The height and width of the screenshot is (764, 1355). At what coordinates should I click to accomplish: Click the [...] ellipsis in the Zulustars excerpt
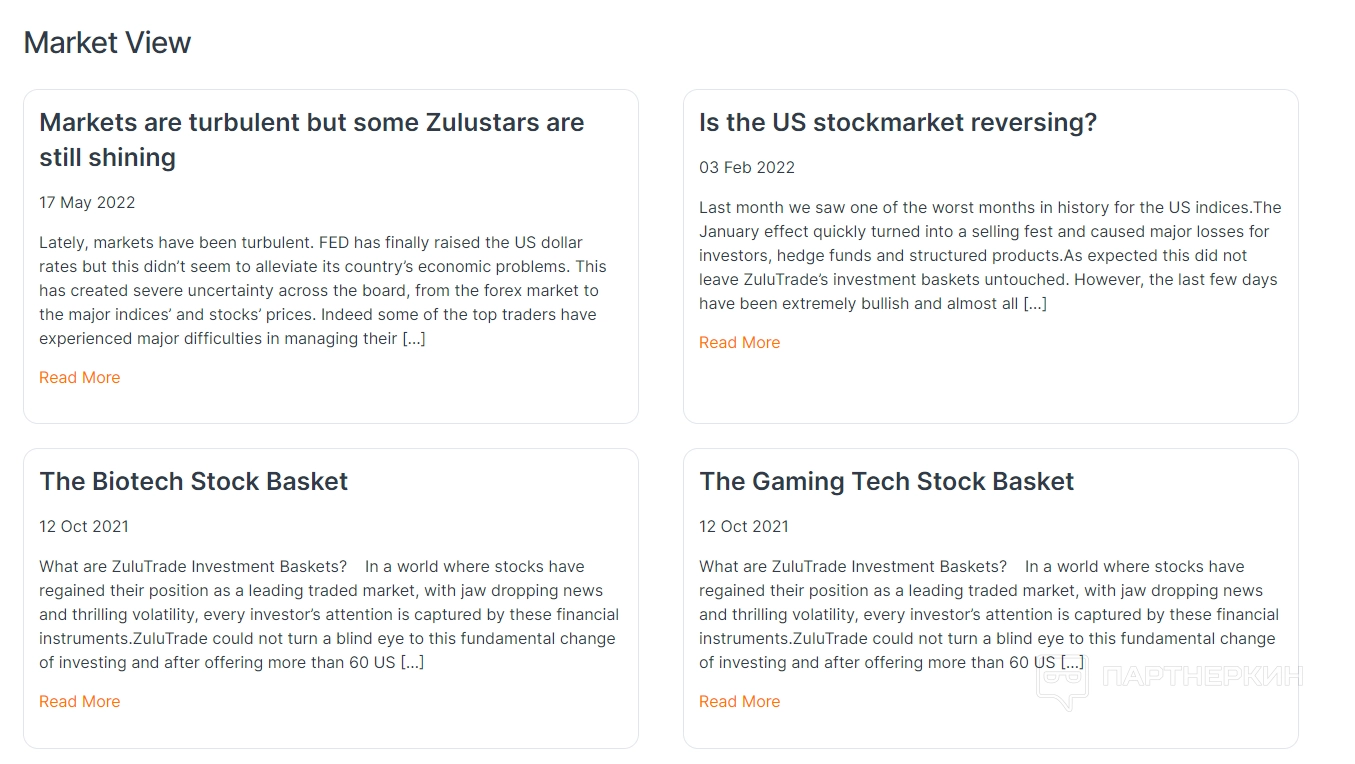pos(414,338)
